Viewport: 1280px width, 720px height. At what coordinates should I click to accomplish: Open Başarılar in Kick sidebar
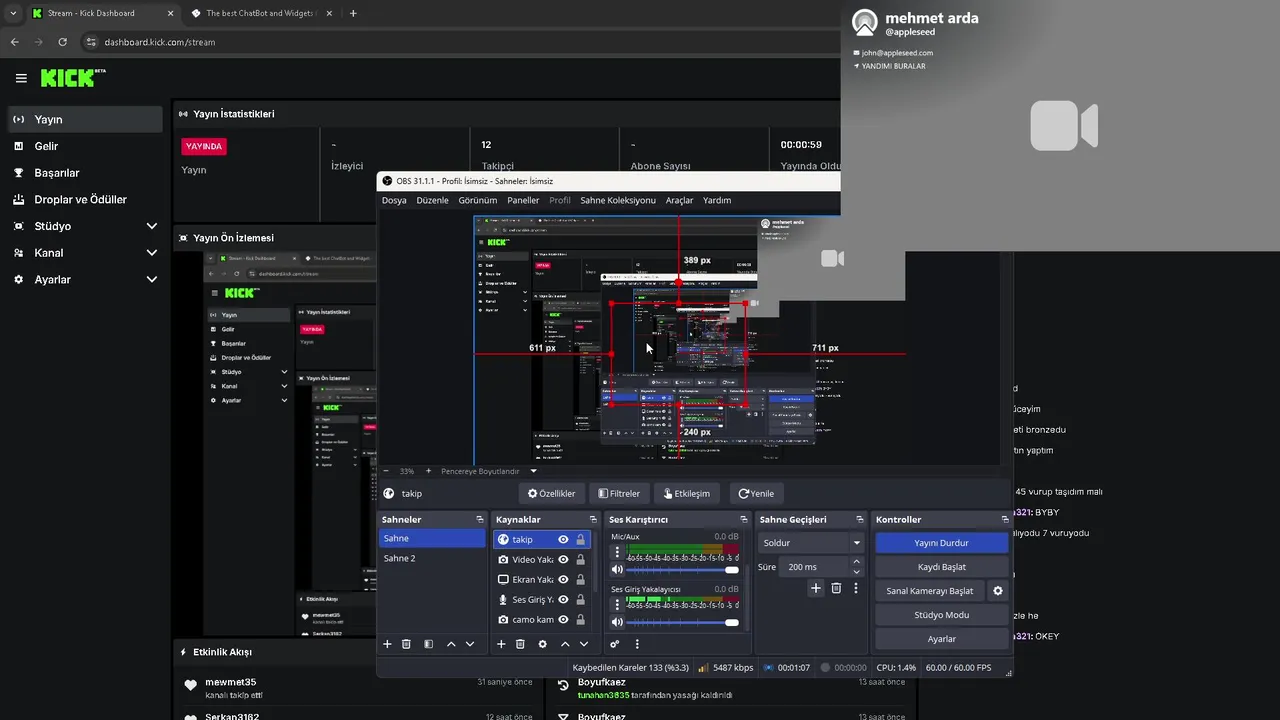tap(85, 173)
